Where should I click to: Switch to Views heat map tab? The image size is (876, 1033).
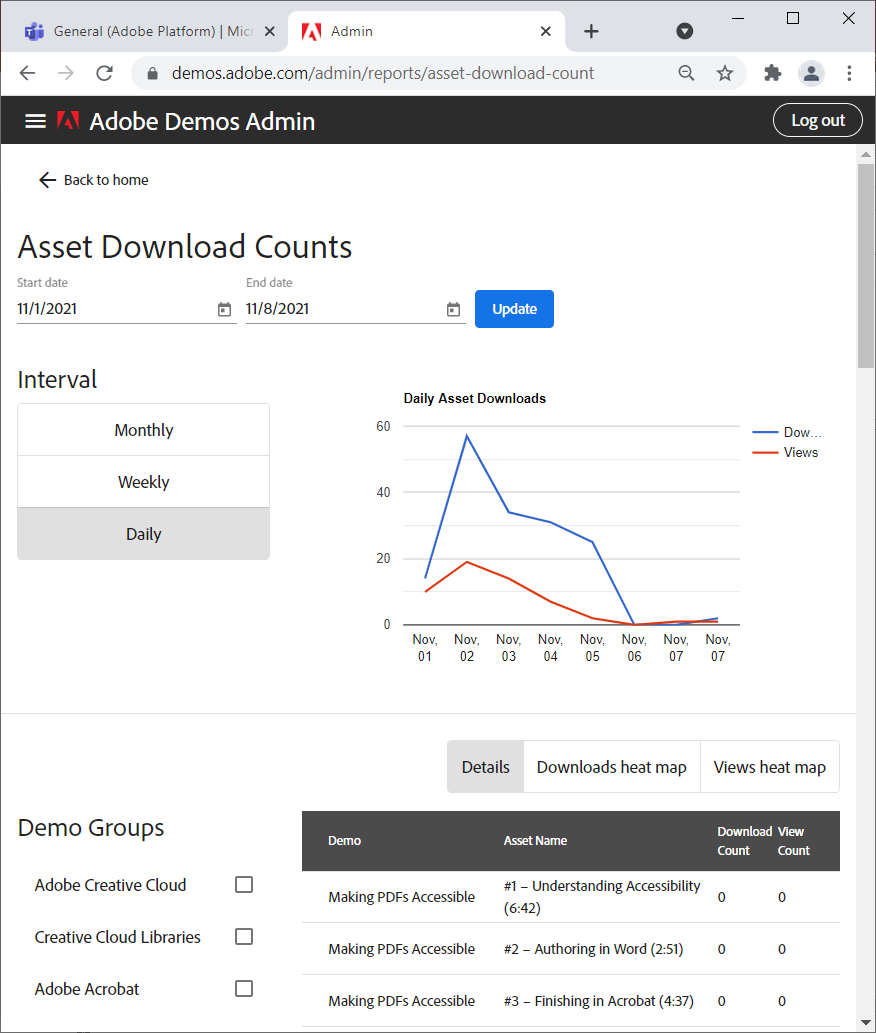[x=770, y=767]
